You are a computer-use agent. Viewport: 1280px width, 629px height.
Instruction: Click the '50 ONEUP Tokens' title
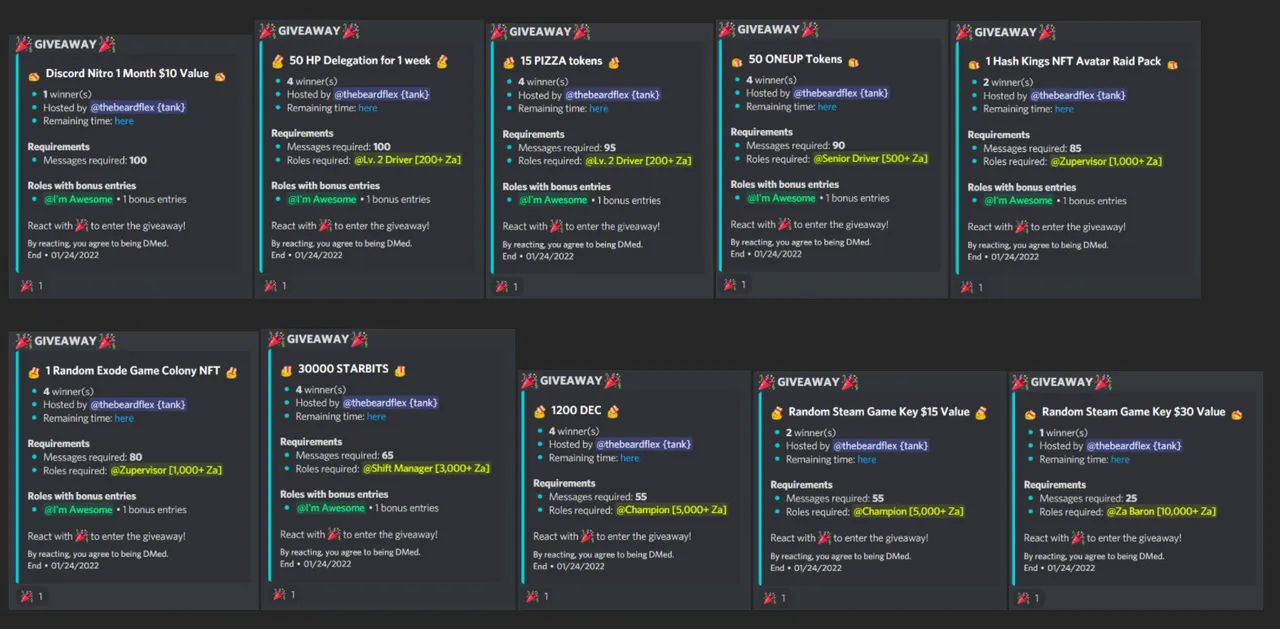click(796, 59)
